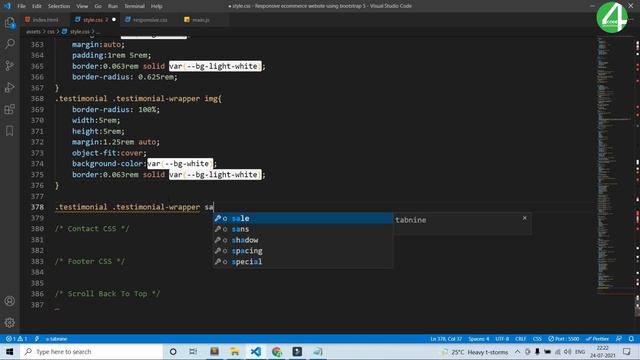Open the Explorer view in activity bar
The width and height of the screenshot is (640, 360).
point(10,22)
